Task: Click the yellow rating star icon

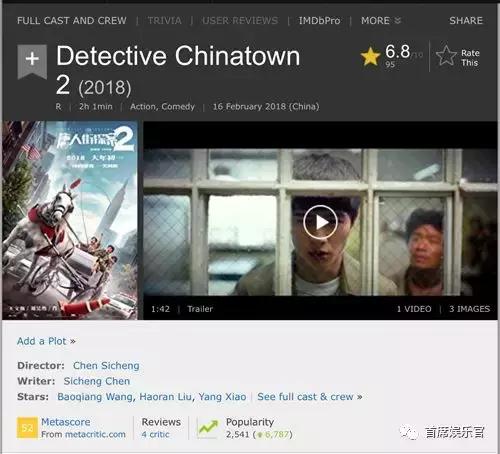Action: [370, 56]
